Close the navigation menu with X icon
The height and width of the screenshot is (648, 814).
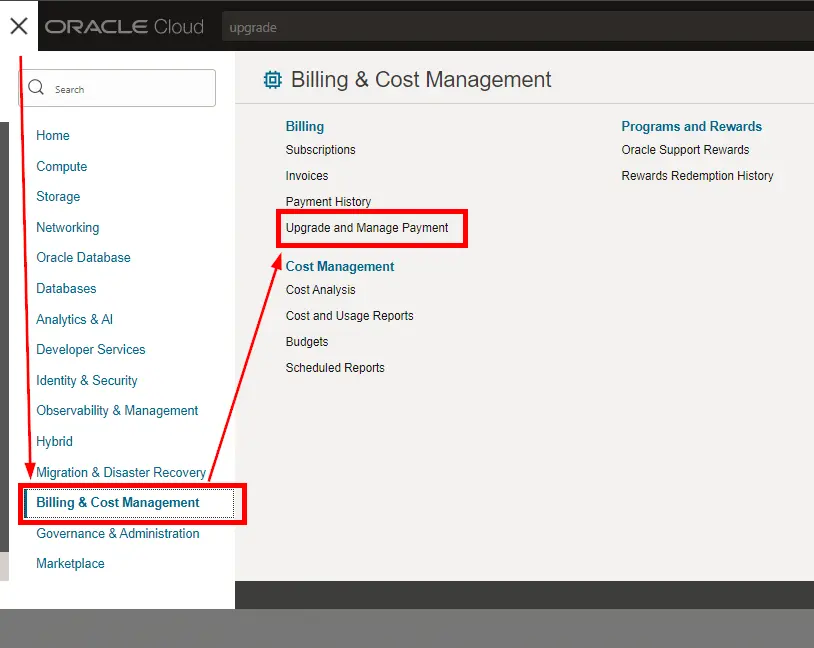pos(18,26)
